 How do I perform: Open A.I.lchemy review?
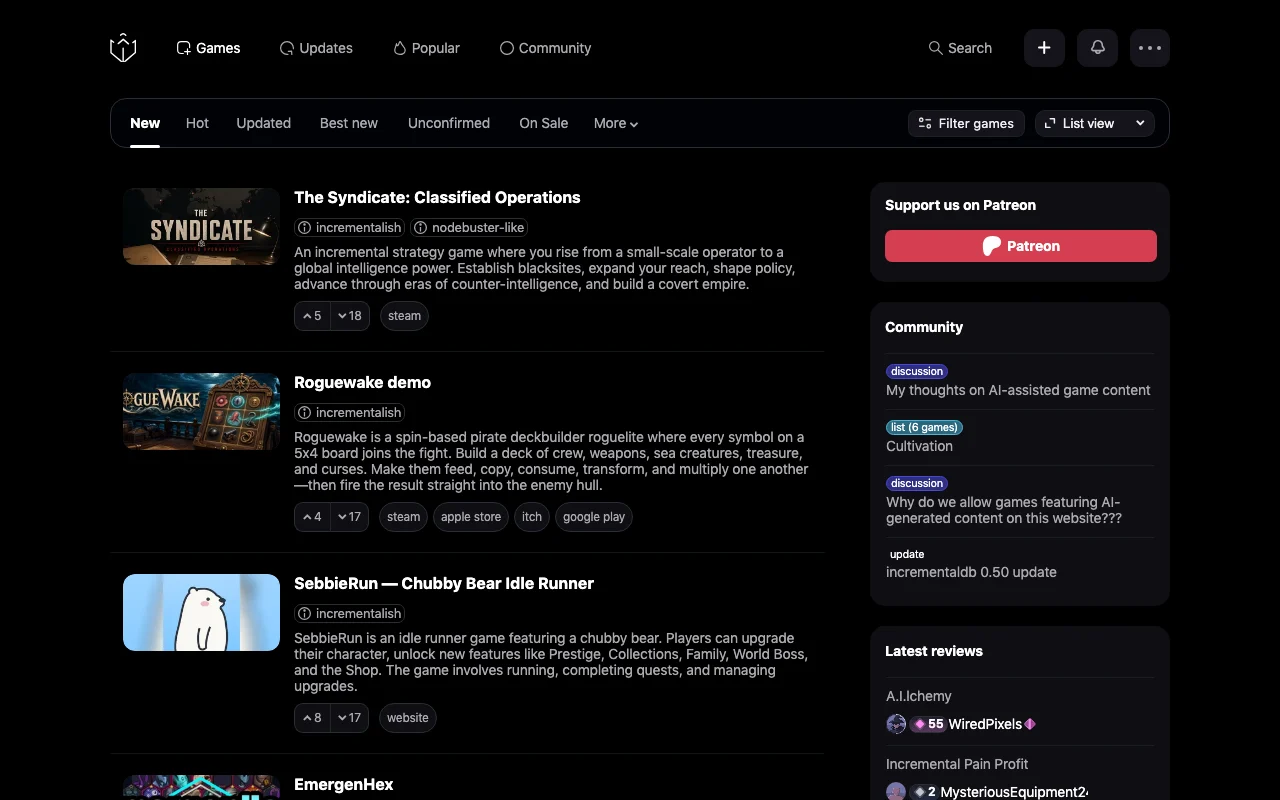[919, 696]
